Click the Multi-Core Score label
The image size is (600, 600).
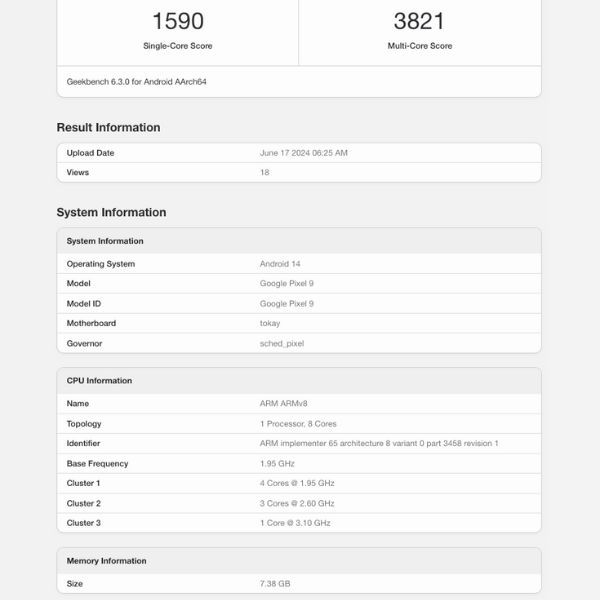pyautogui.click(x=420, y=46)
